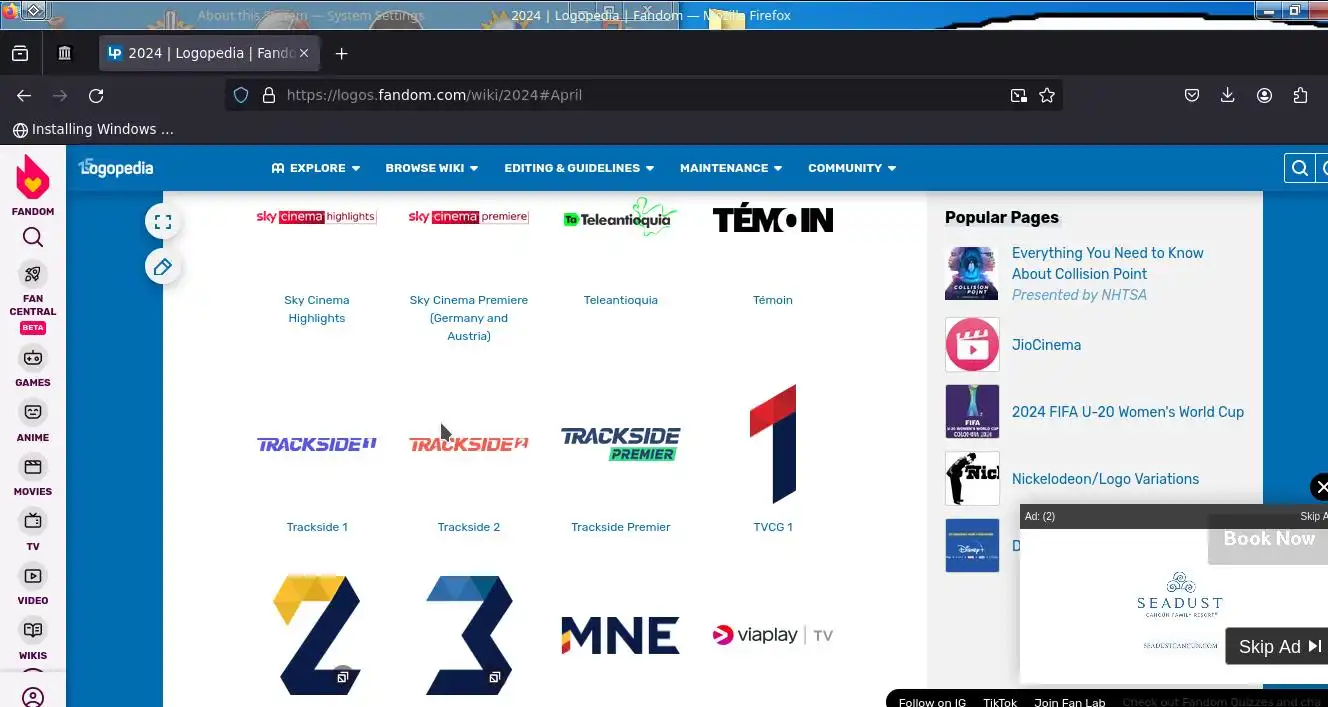Open new tab with plus button
Viewport: 1328px width, 707px height.
341,53
